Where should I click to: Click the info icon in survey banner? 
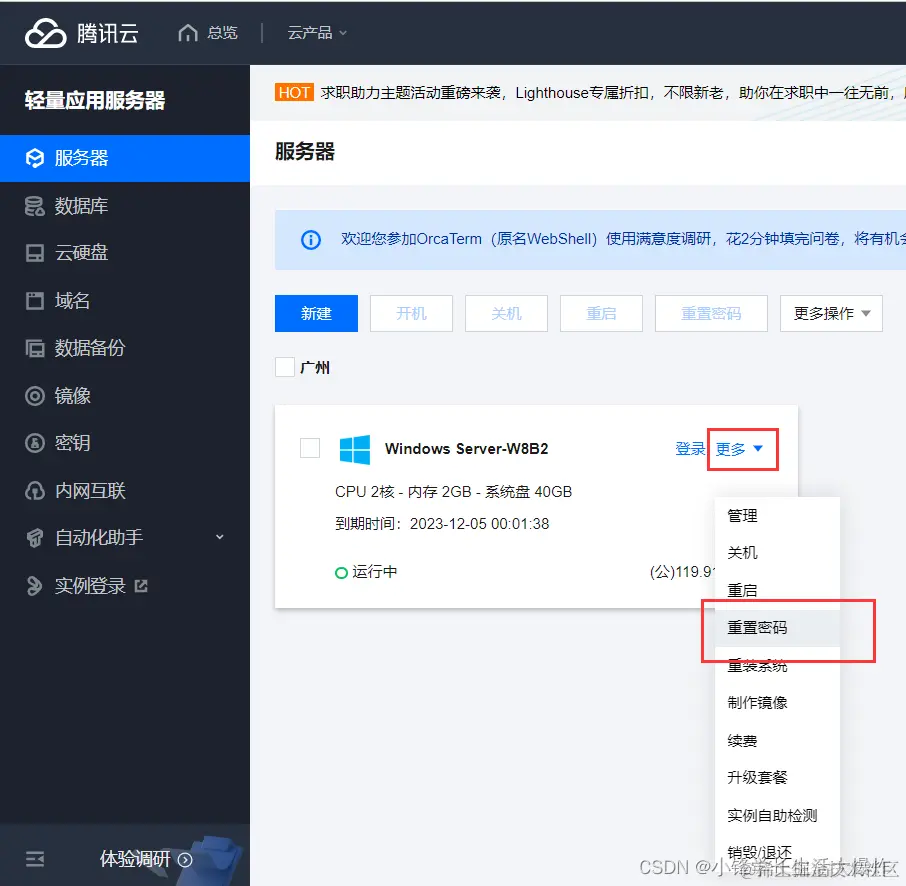[311, 239]
